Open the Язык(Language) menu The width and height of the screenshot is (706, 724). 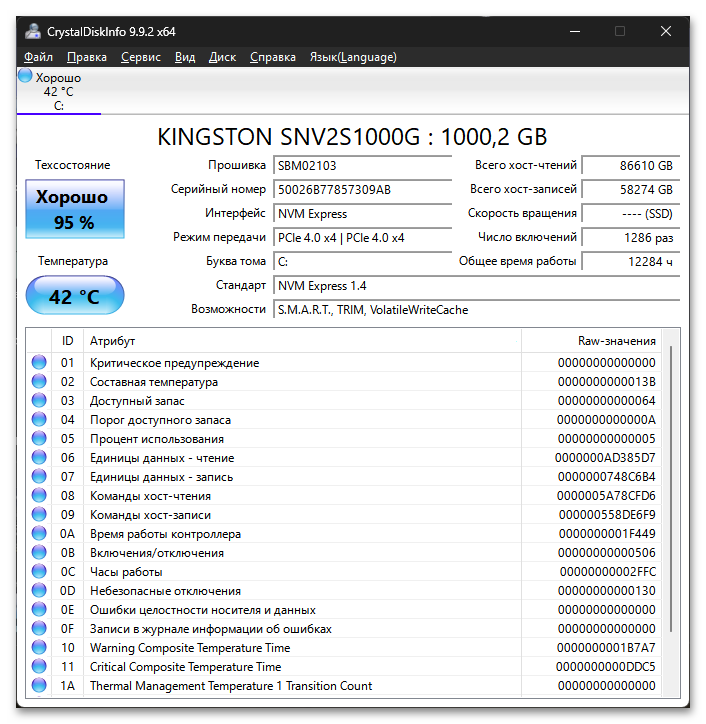353,57
